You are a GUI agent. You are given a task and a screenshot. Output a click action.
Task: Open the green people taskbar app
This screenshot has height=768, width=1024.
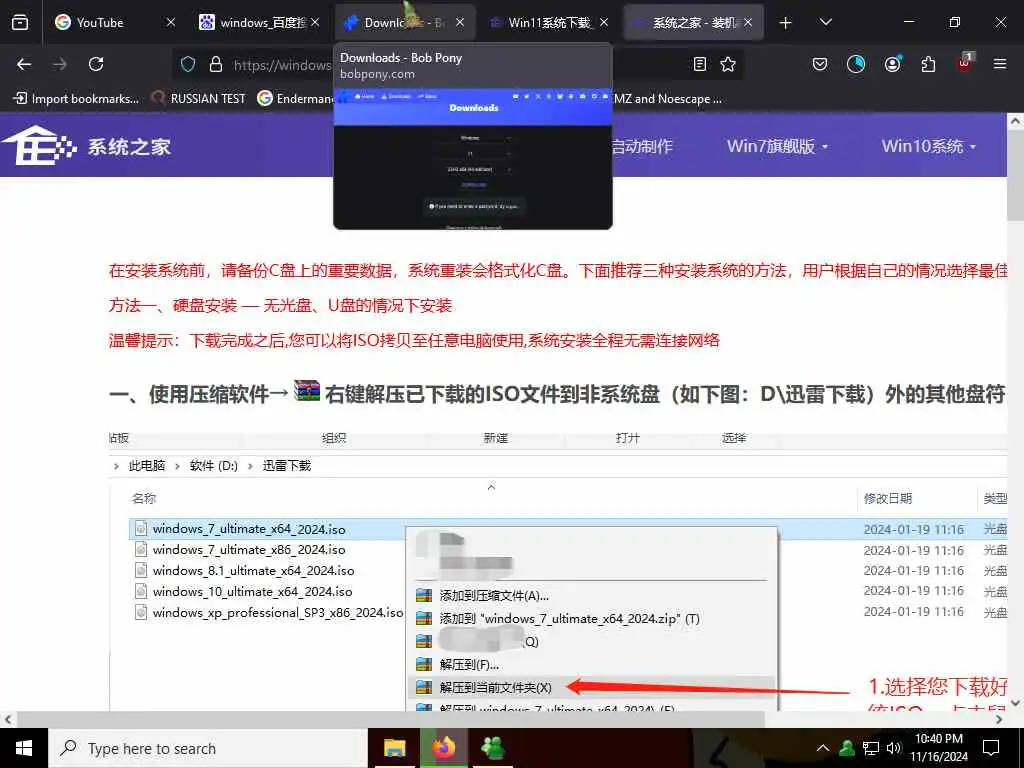tap(492, 748)
